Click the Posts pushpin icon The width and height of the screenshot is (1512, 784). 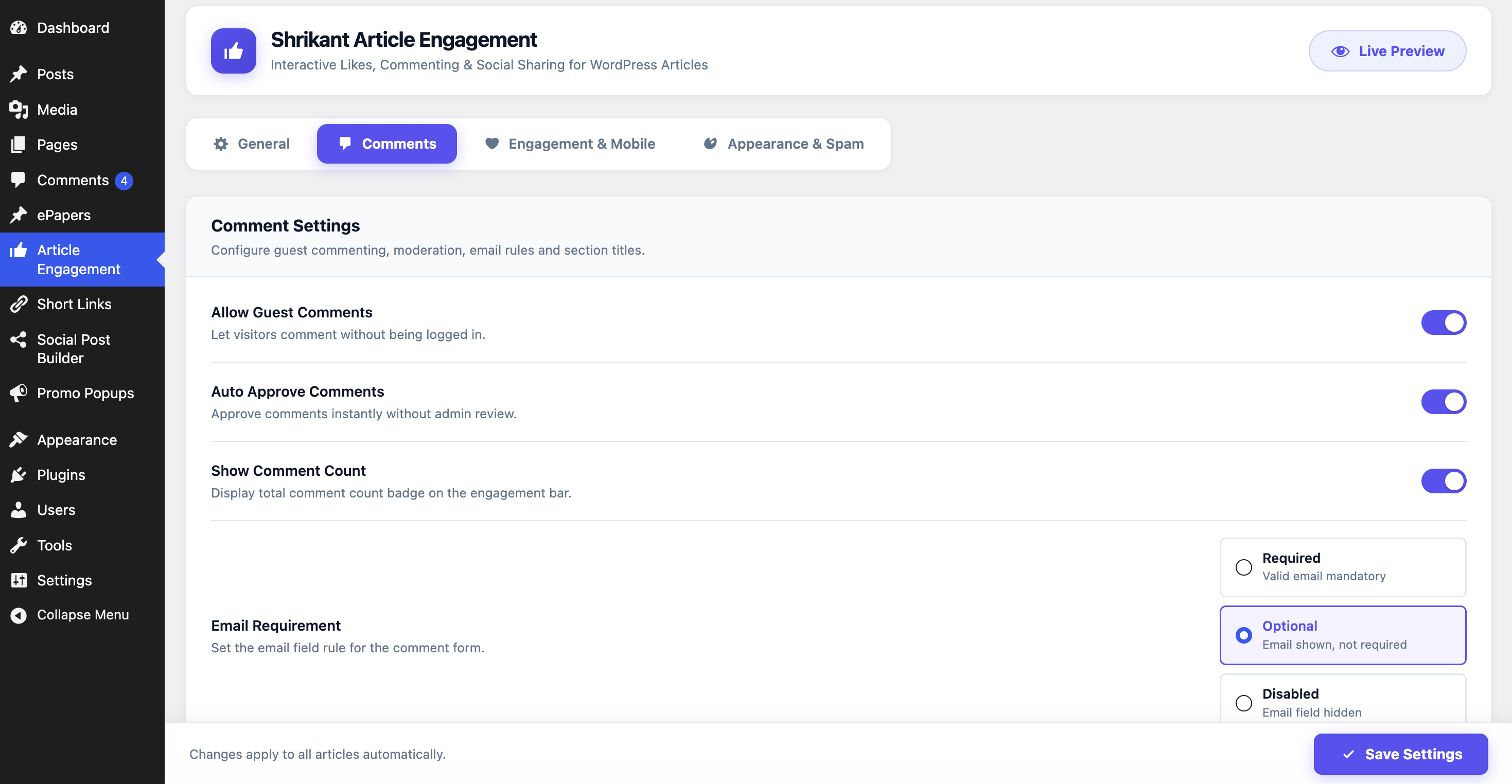(x=19, y=74)
